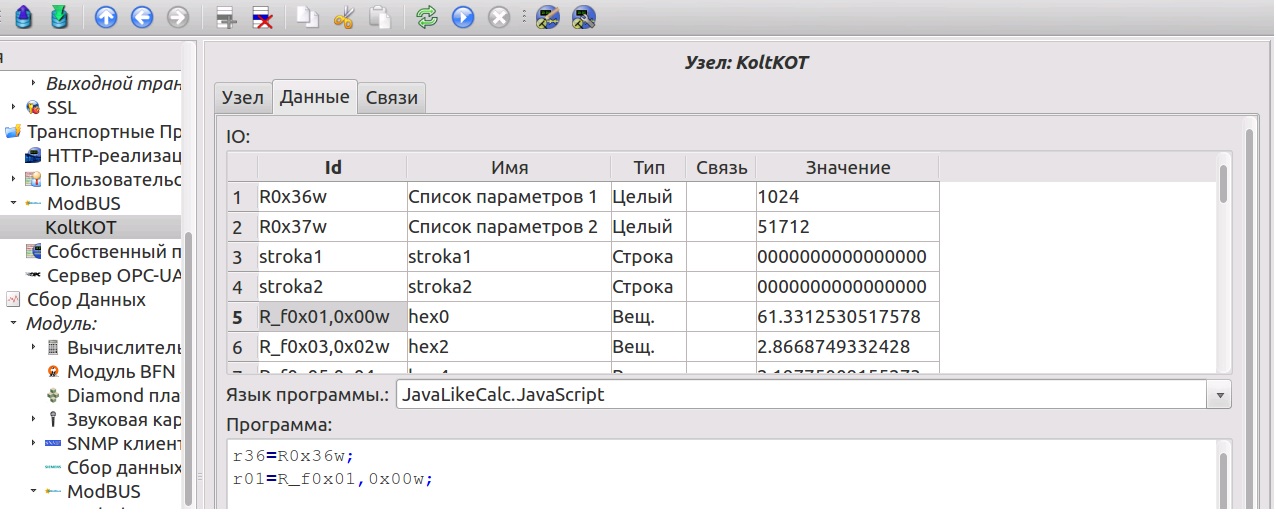Expand the Звуковая карта tree node
Screen dimensions: 1276x513
click(33, 419)
